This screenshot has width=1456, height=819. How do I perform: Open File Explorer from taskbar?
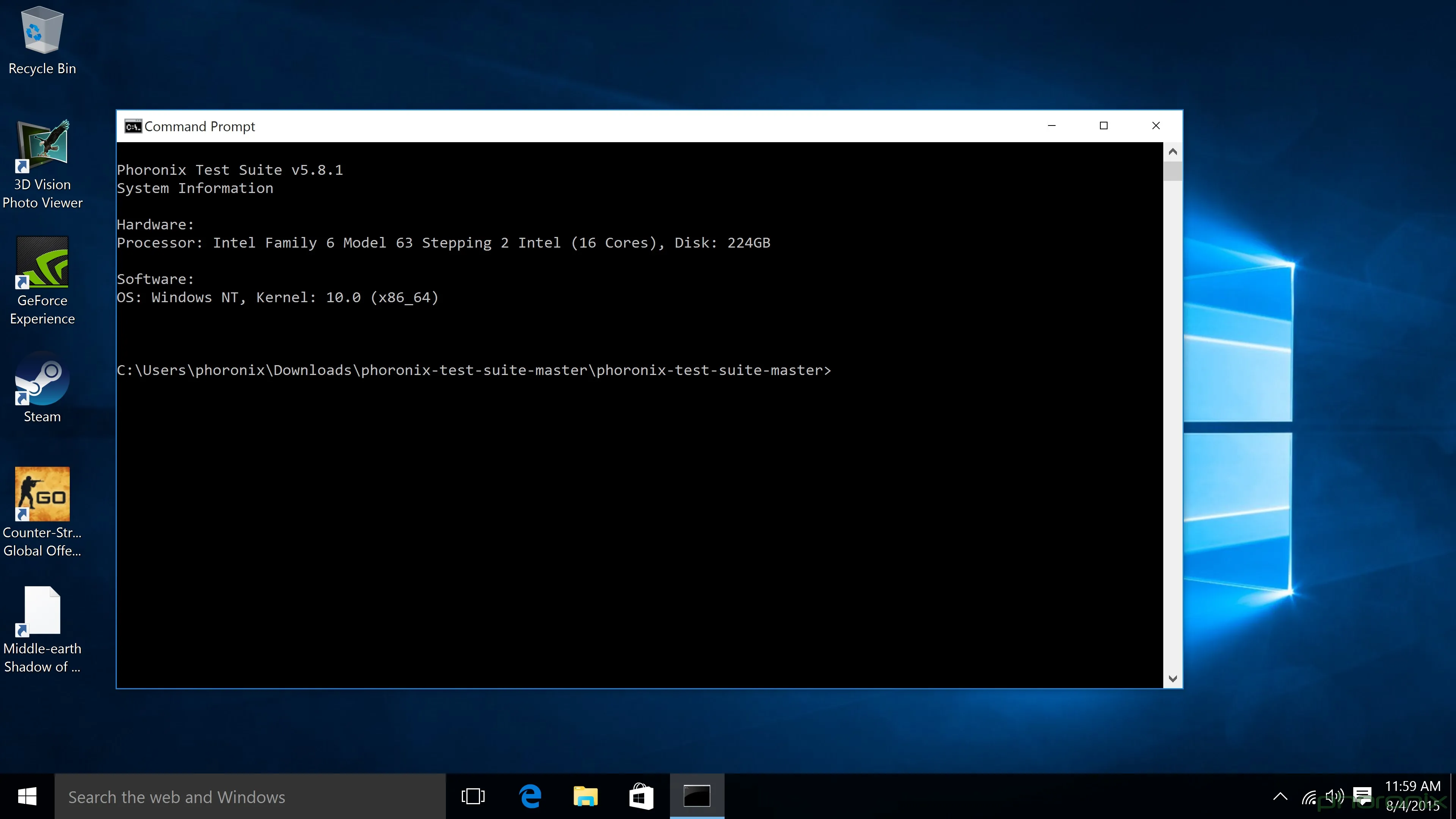(585, 797)
